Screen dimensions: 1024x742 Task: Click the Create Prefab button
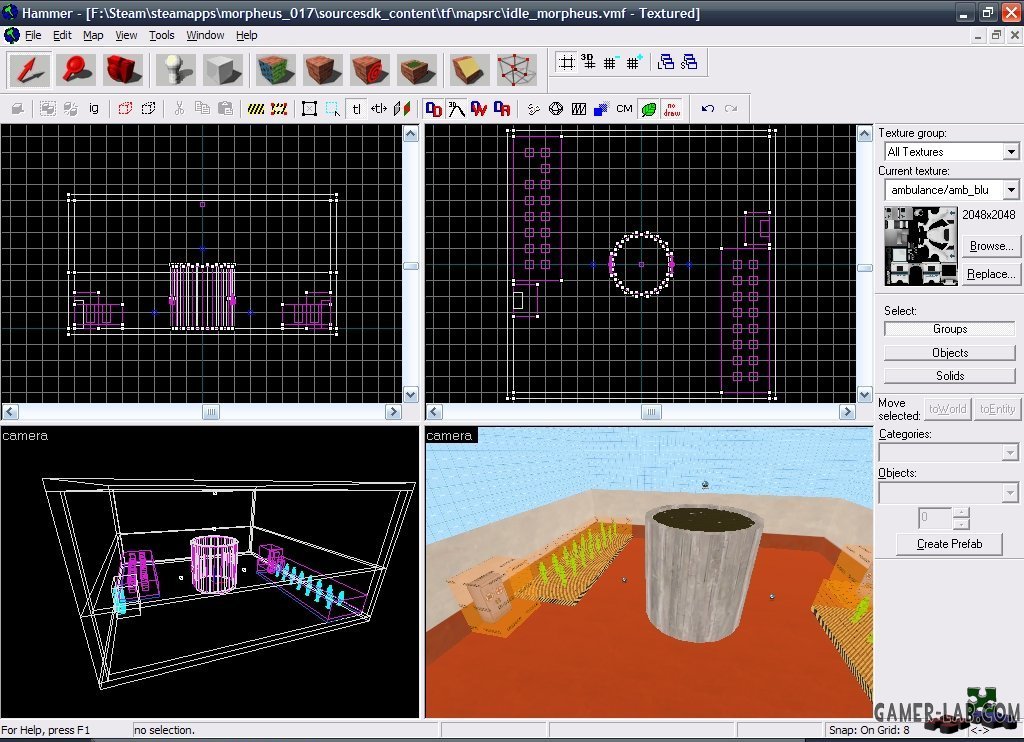(x=949, y=544)
